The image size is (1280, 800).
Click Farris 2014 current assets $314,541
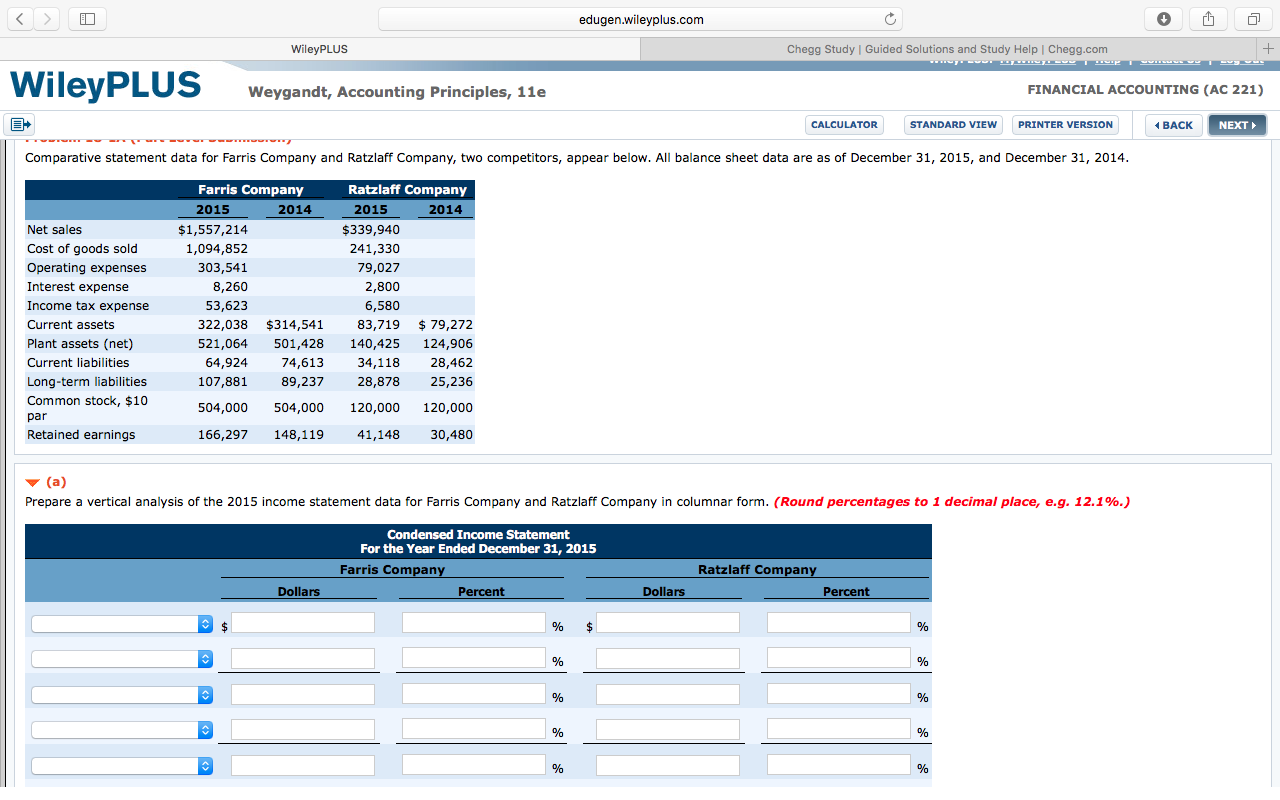click(295, 325)
